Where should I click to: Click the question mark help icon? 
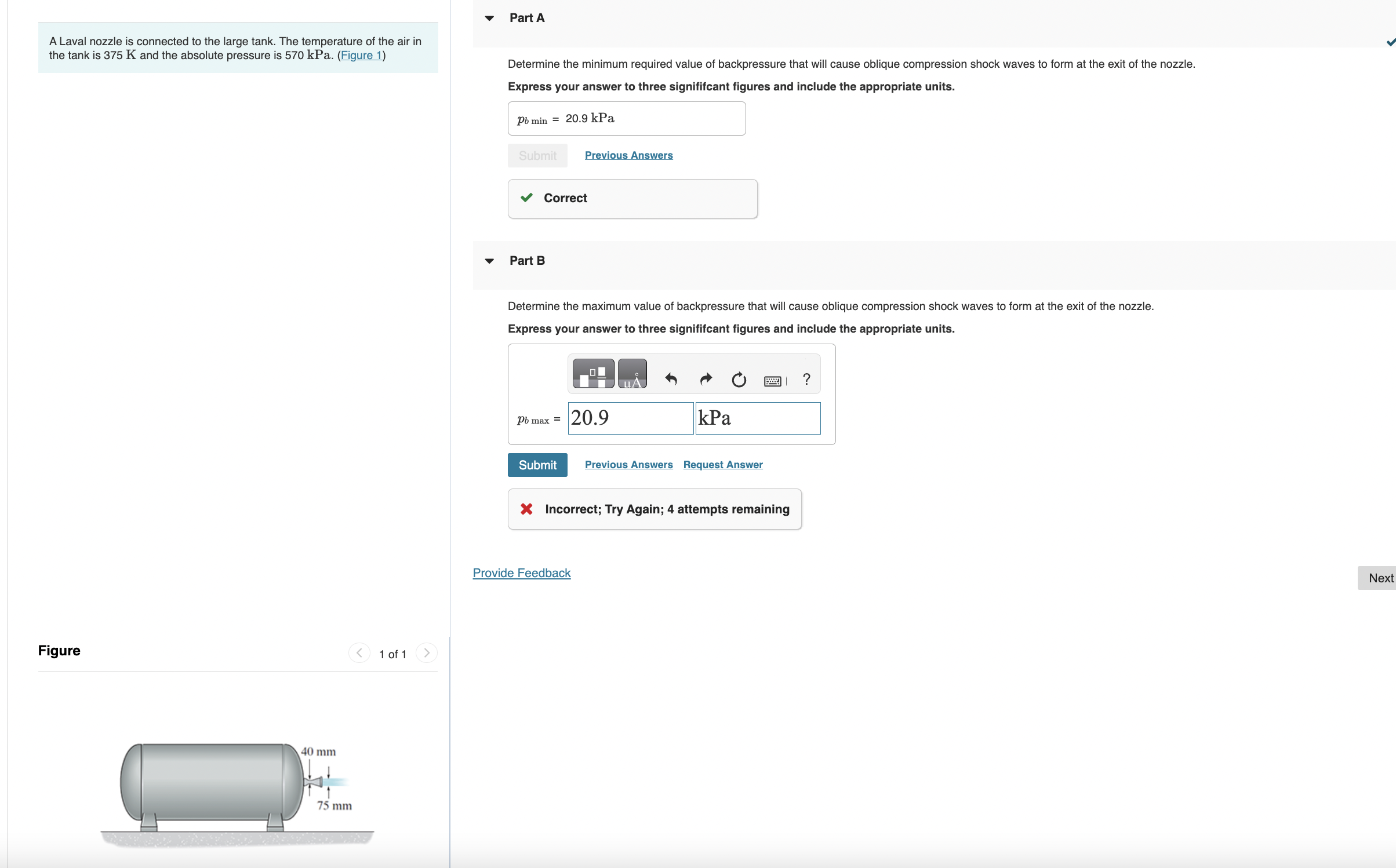pyautogui.click(x=806, y=380)
